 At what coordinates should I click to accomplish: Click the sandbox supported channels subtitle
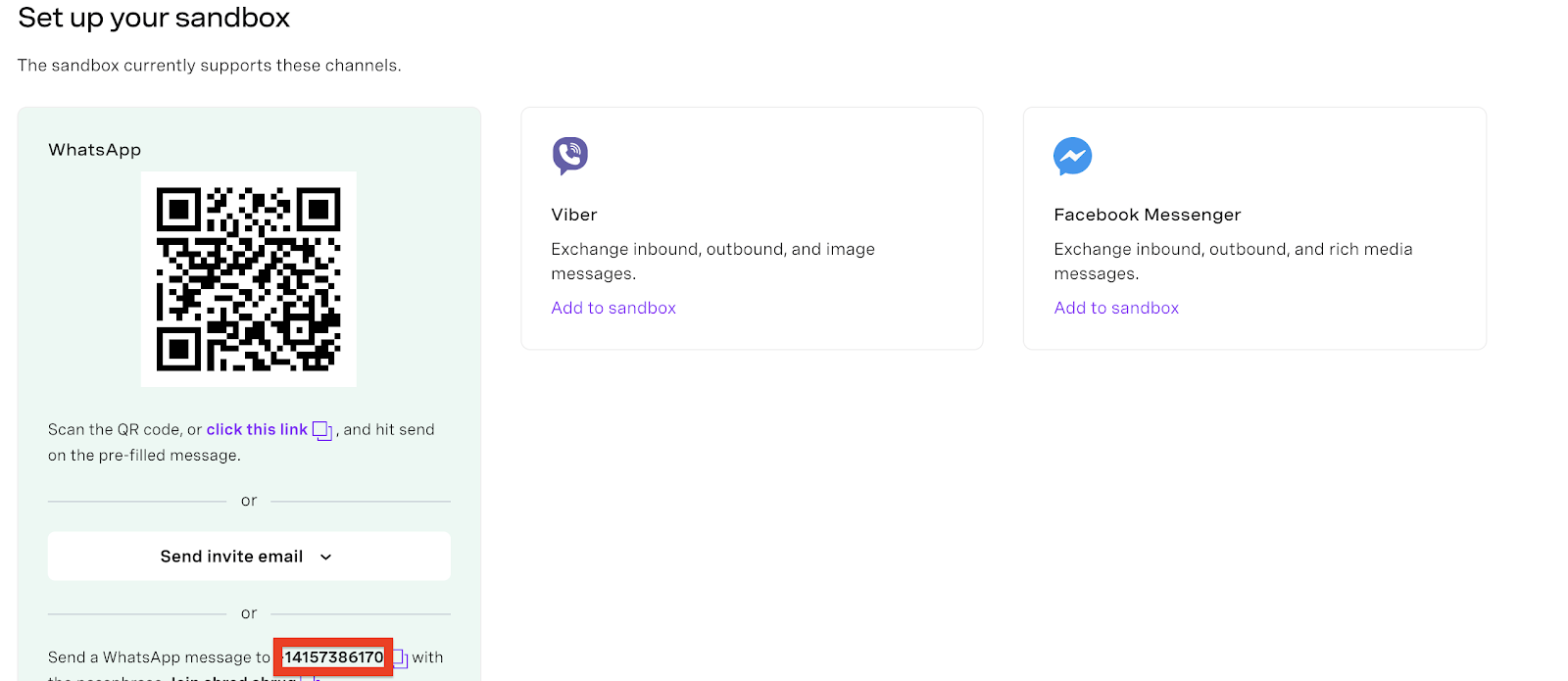(210, 66)
